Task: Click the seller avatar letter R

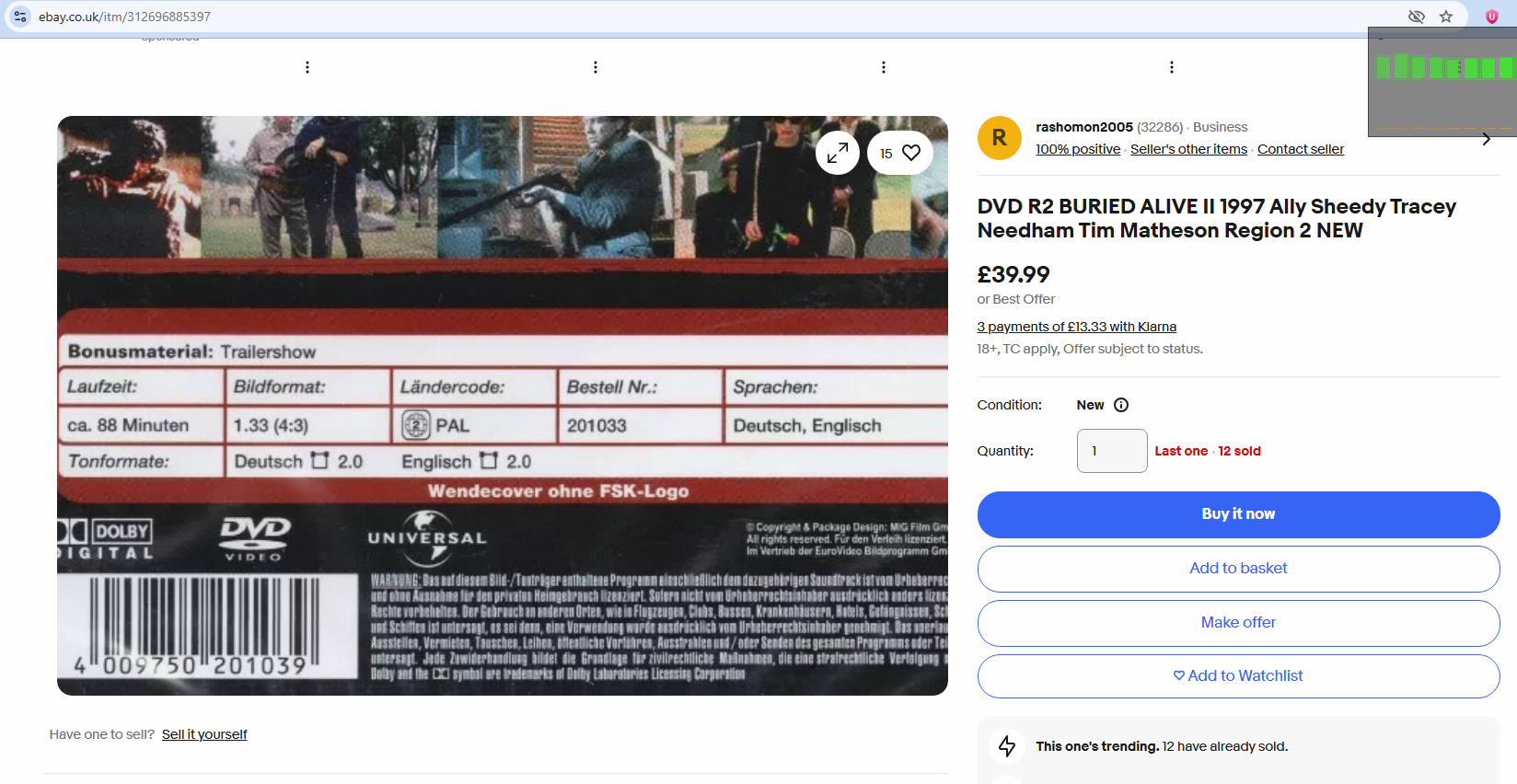Action: (x=1000, y=138)
